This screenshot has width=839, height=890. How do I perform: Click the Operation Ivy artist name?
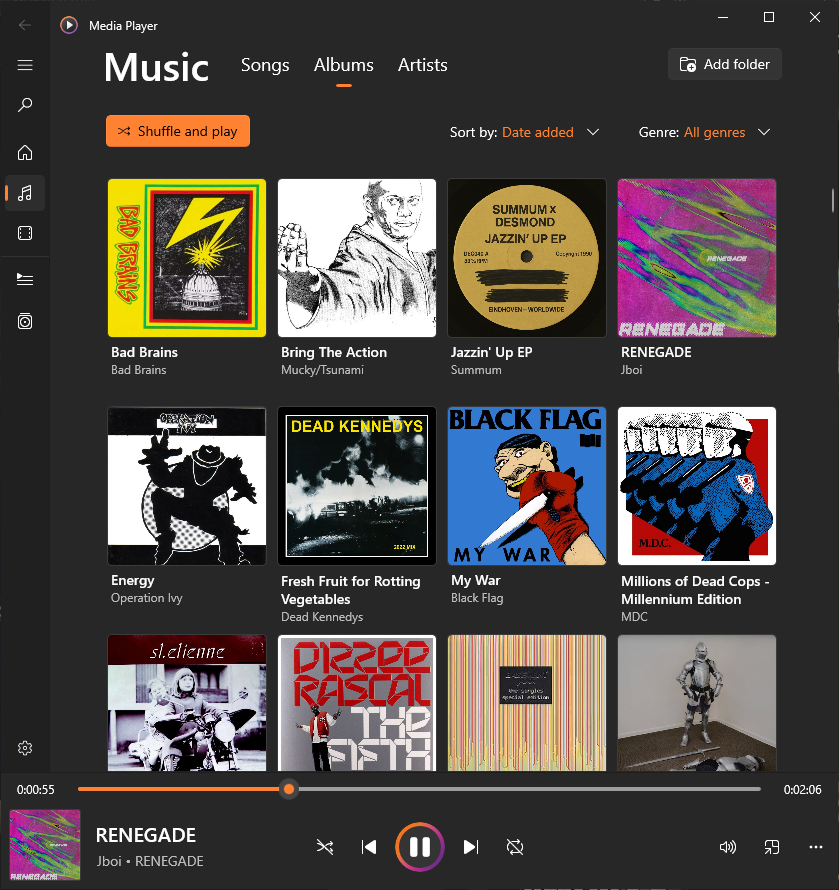pyautogui.click(x=146, y=598)
